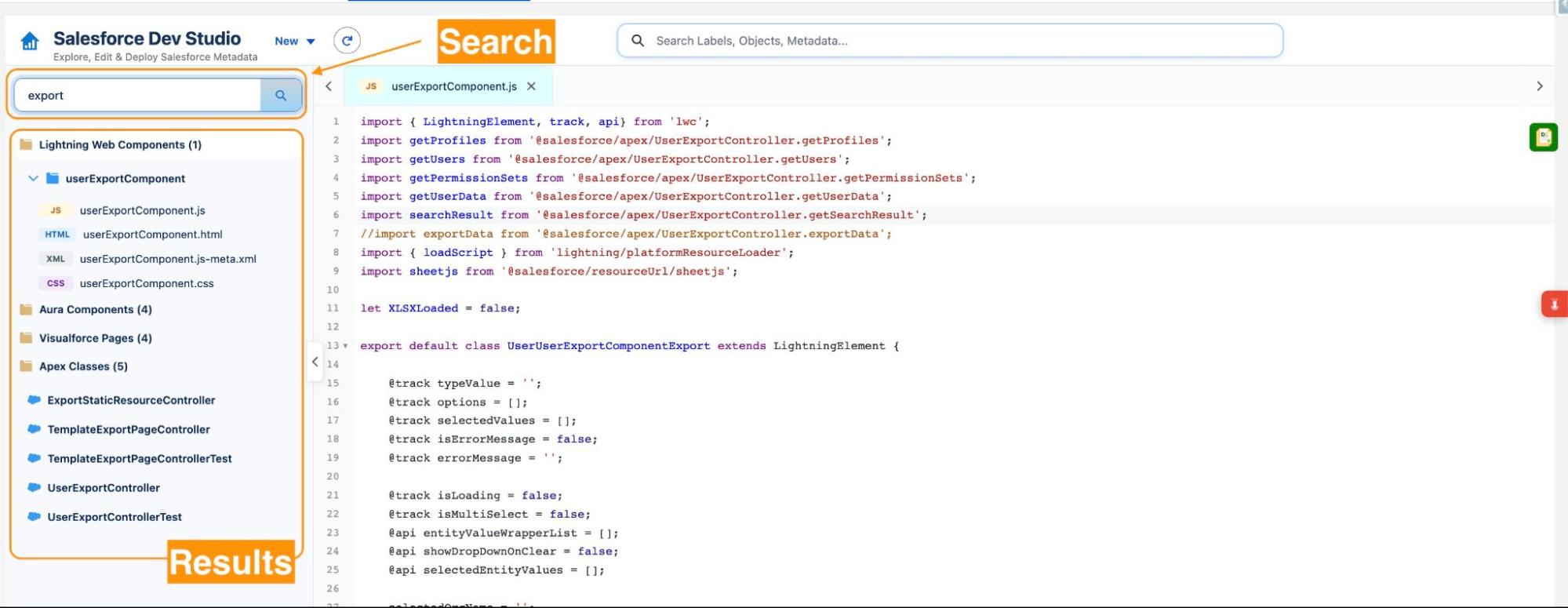Click the cloud icon beside UserExportController
The height and width of the screenshot is (608, 1568).
[34, 487]
